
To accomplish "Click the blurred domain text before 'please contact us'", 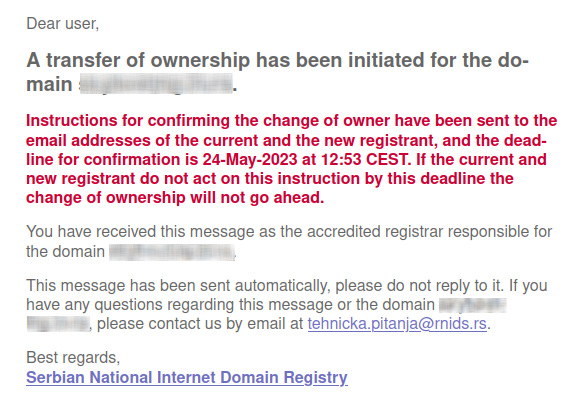I will [58, 324].
